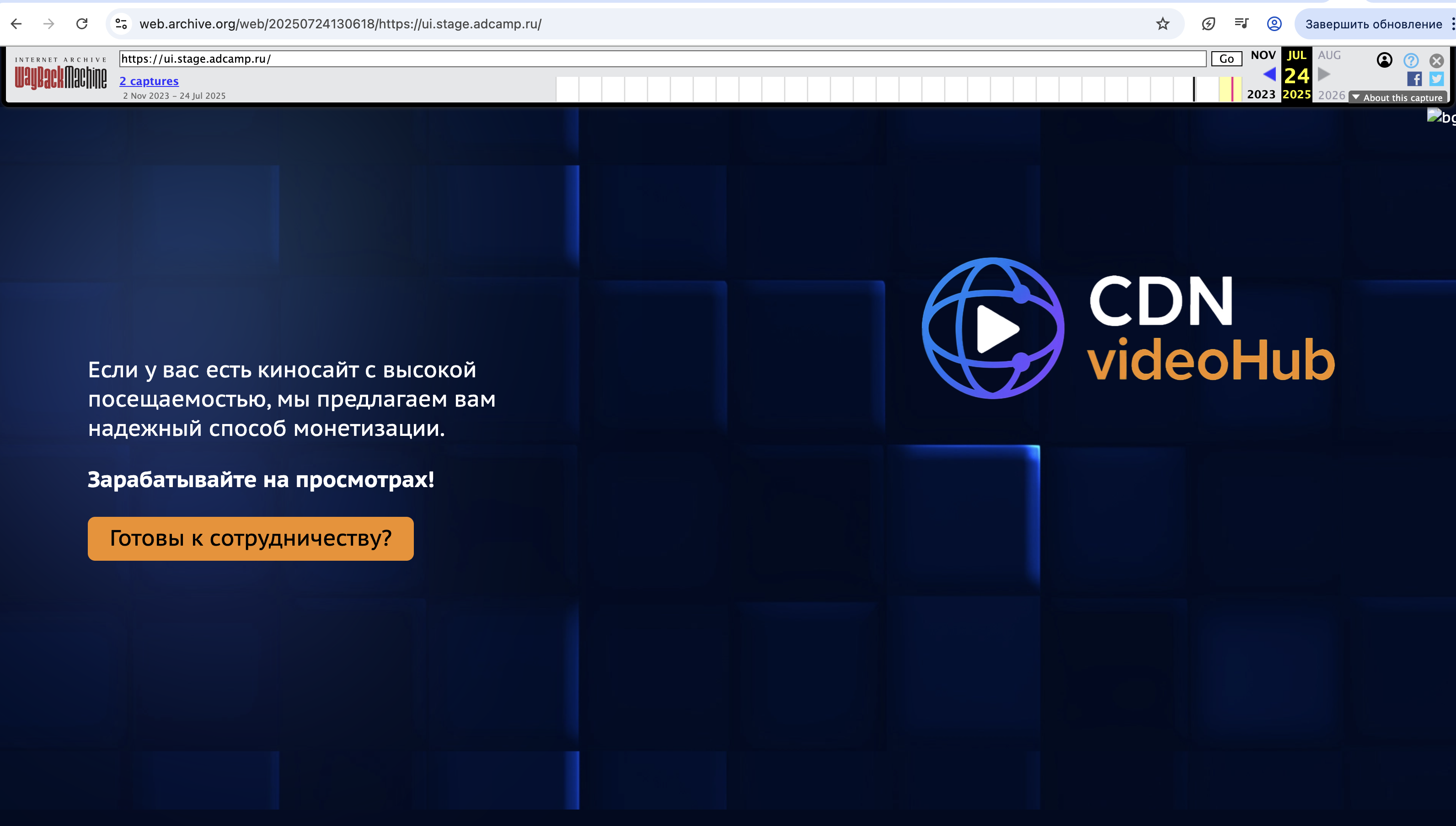The image size is (1456, 826).
Task: Share capture on Facebook
Action: [x=1414, y=79]
